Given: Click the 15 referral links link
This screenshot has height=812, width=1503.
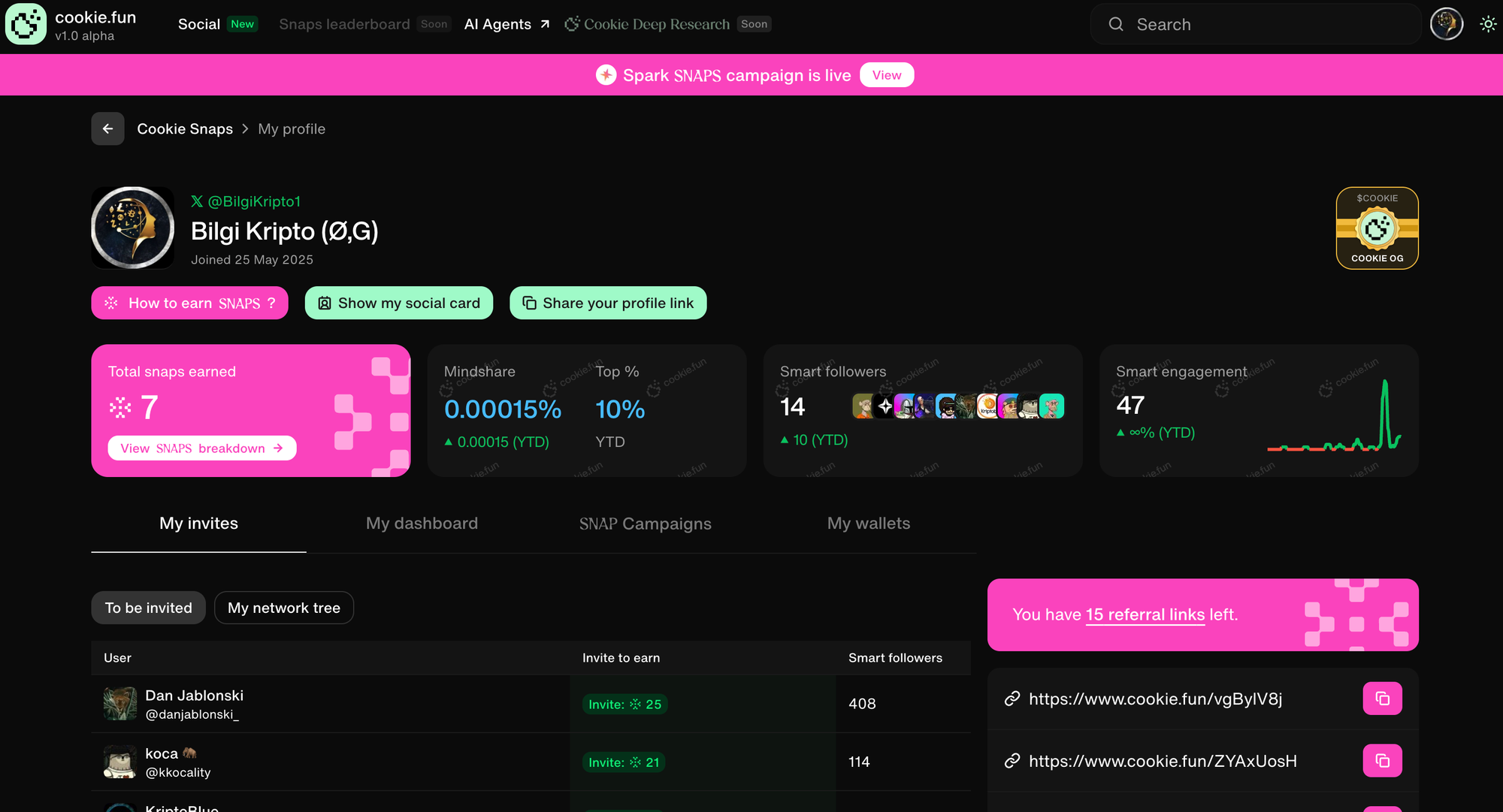Looking at the screenshot, I should 1145,614.
